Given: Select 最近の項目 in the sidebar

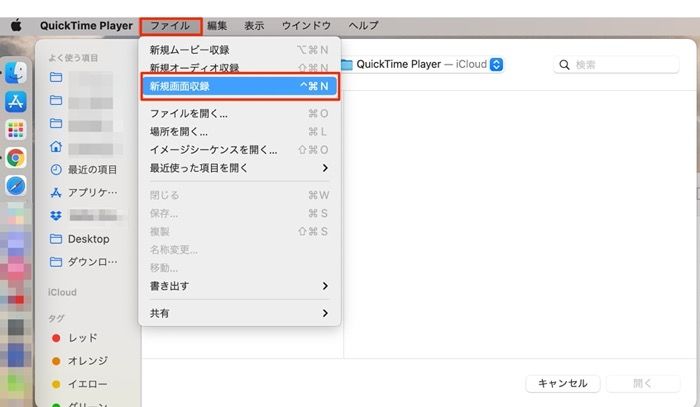Looking at the screenshot, I should coord(83,170).
